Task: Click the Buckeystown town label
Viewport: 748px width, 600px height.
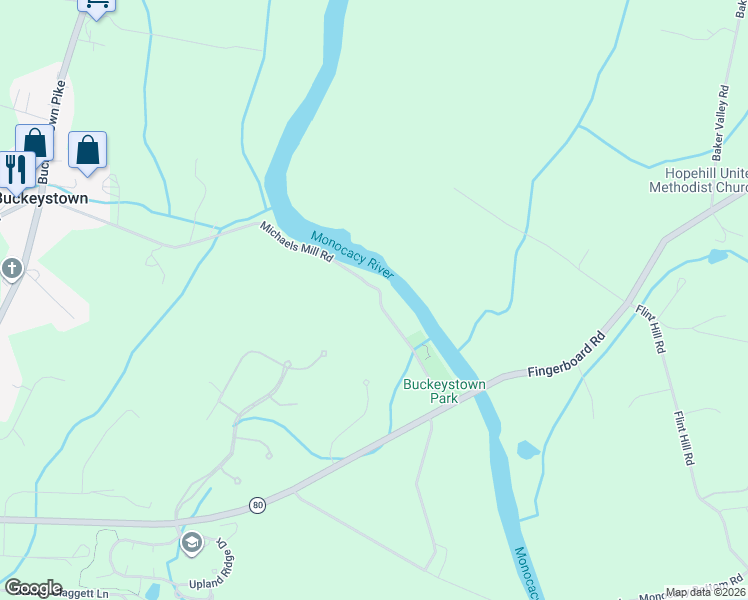Action: point(43,198)
